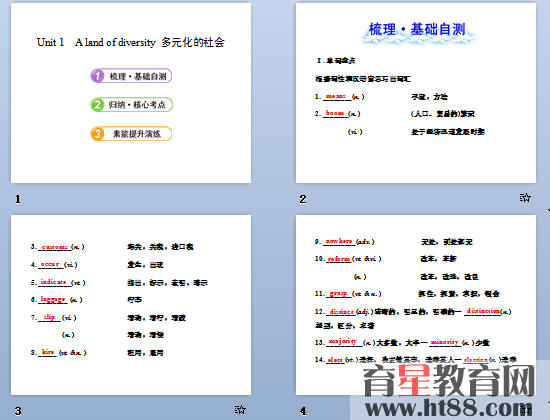This screenshot has height=420, width=550.
Task: Open the 归纳·核心考点 green button label
Action: point(137,105)
